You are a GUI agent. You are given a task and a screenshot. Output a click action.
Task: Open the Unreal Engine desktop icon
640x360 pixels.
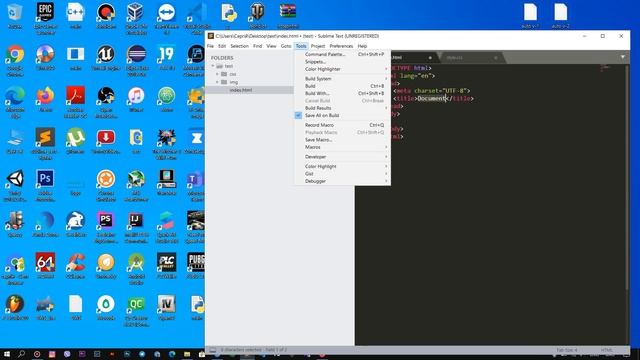106,58
